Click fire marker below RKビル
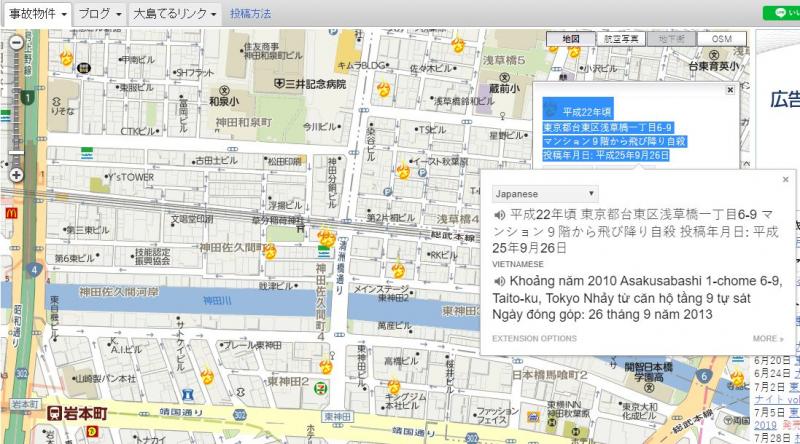 [398, 269]
